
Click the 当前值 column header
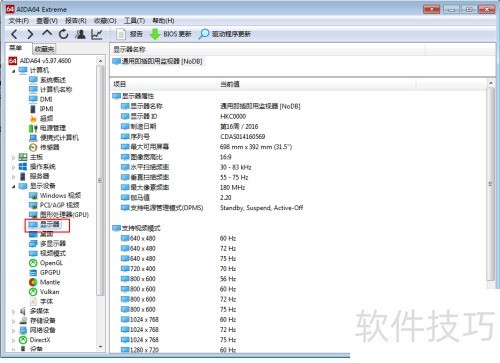tap(317, 84)
